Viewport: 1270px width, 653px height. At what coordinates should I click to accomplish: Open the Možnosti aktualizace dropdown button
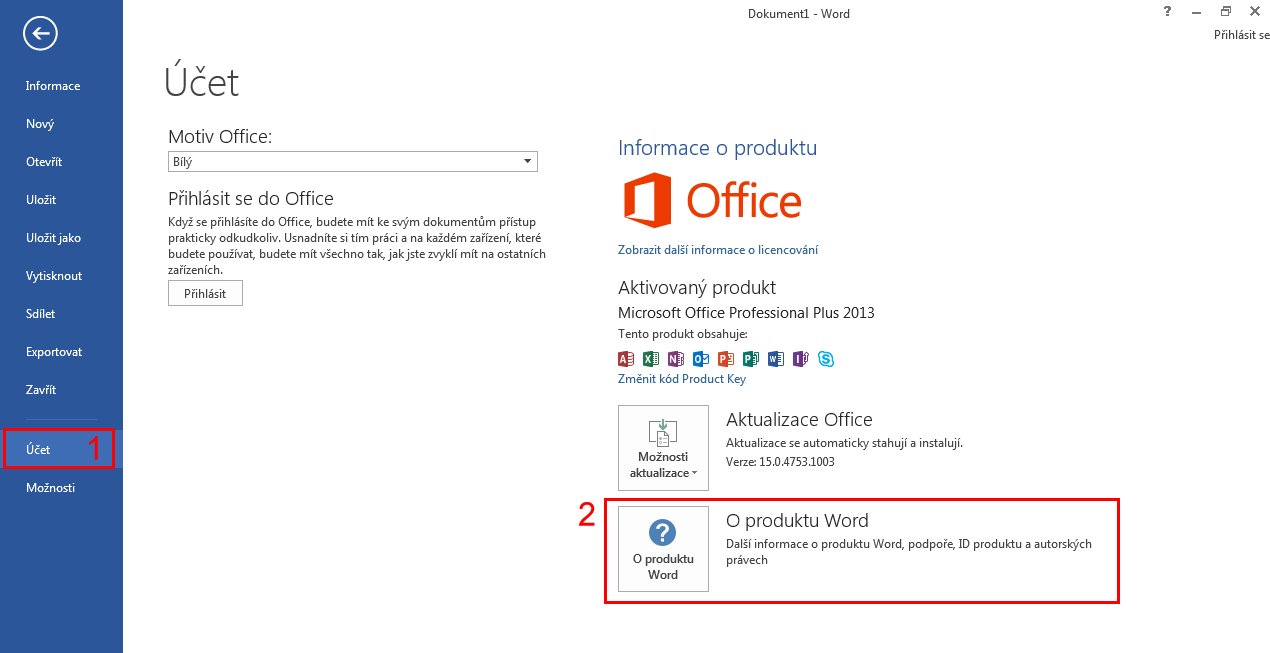point(663,448)
